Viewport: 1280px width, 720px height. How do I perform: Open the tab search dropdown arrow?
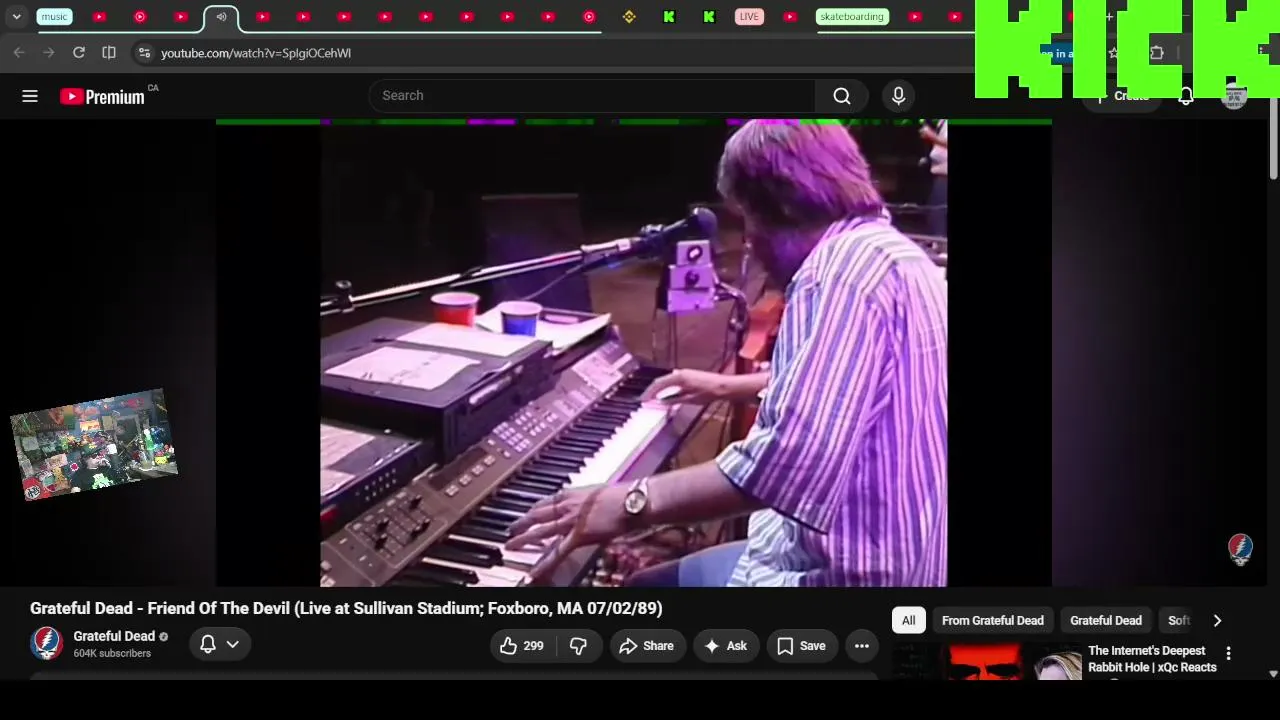click(16, 17)
